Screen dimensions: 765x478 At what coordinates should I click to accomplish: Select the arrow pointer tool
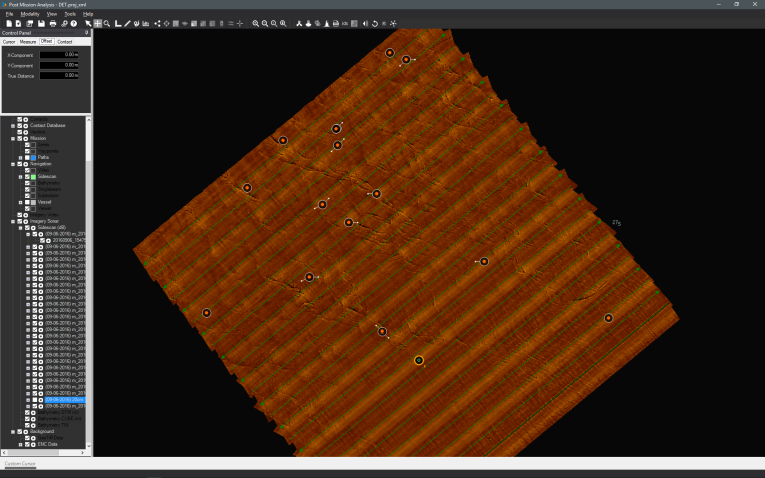coord(88,23)
